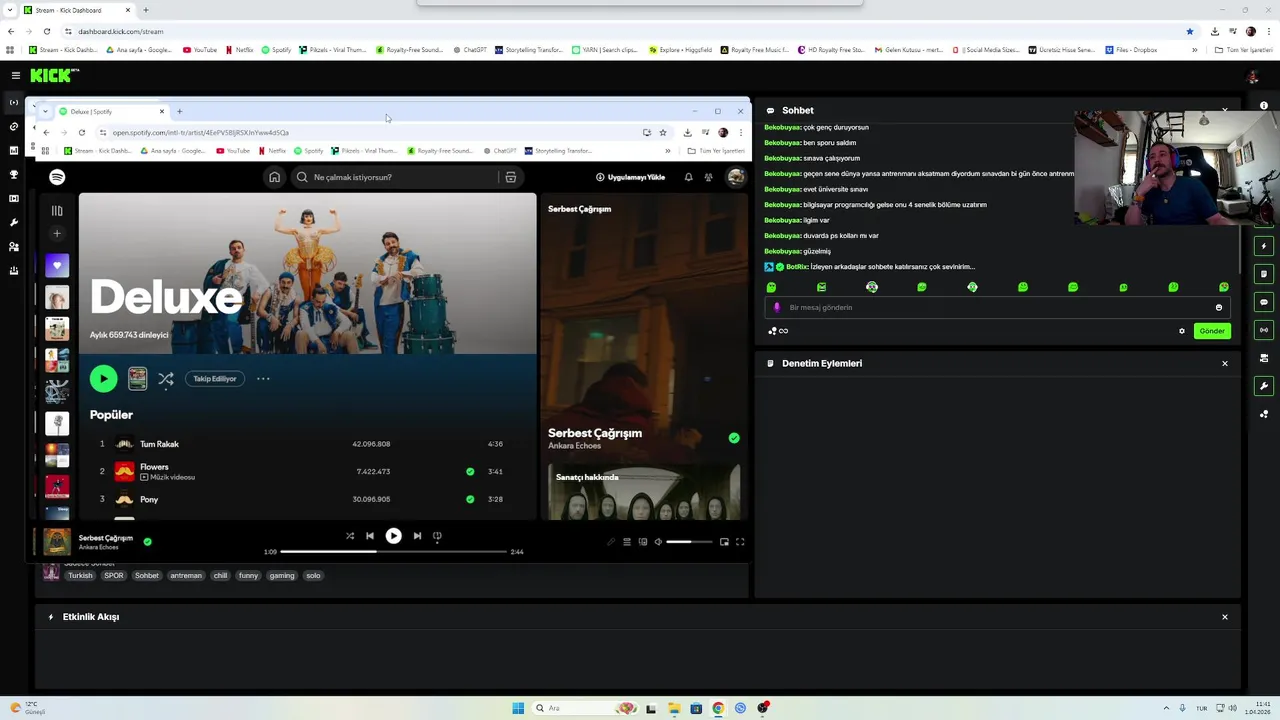Image resolution: width=1280 pixels, height=720 pixels.
Task: Open Spotify browse icon beside search
Action: [510, 177]
